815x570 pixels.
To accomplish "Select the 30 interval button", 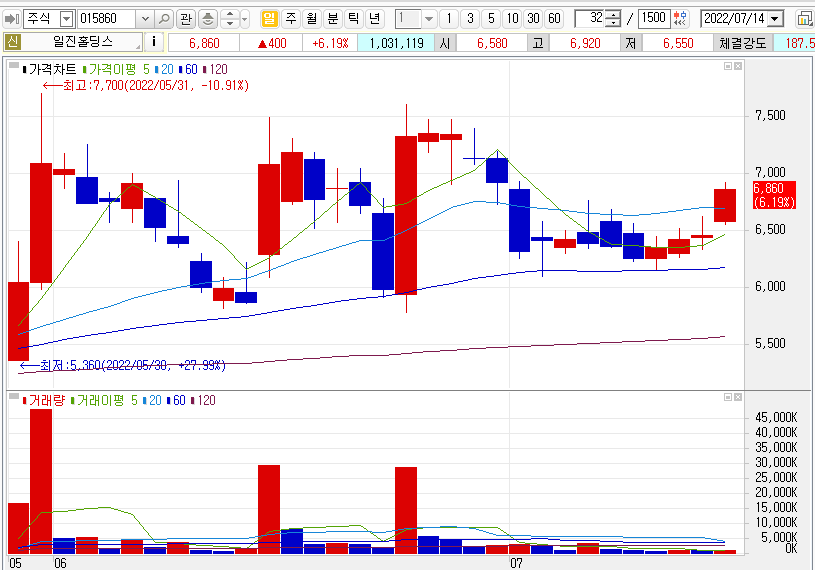I will pos(533,19).
